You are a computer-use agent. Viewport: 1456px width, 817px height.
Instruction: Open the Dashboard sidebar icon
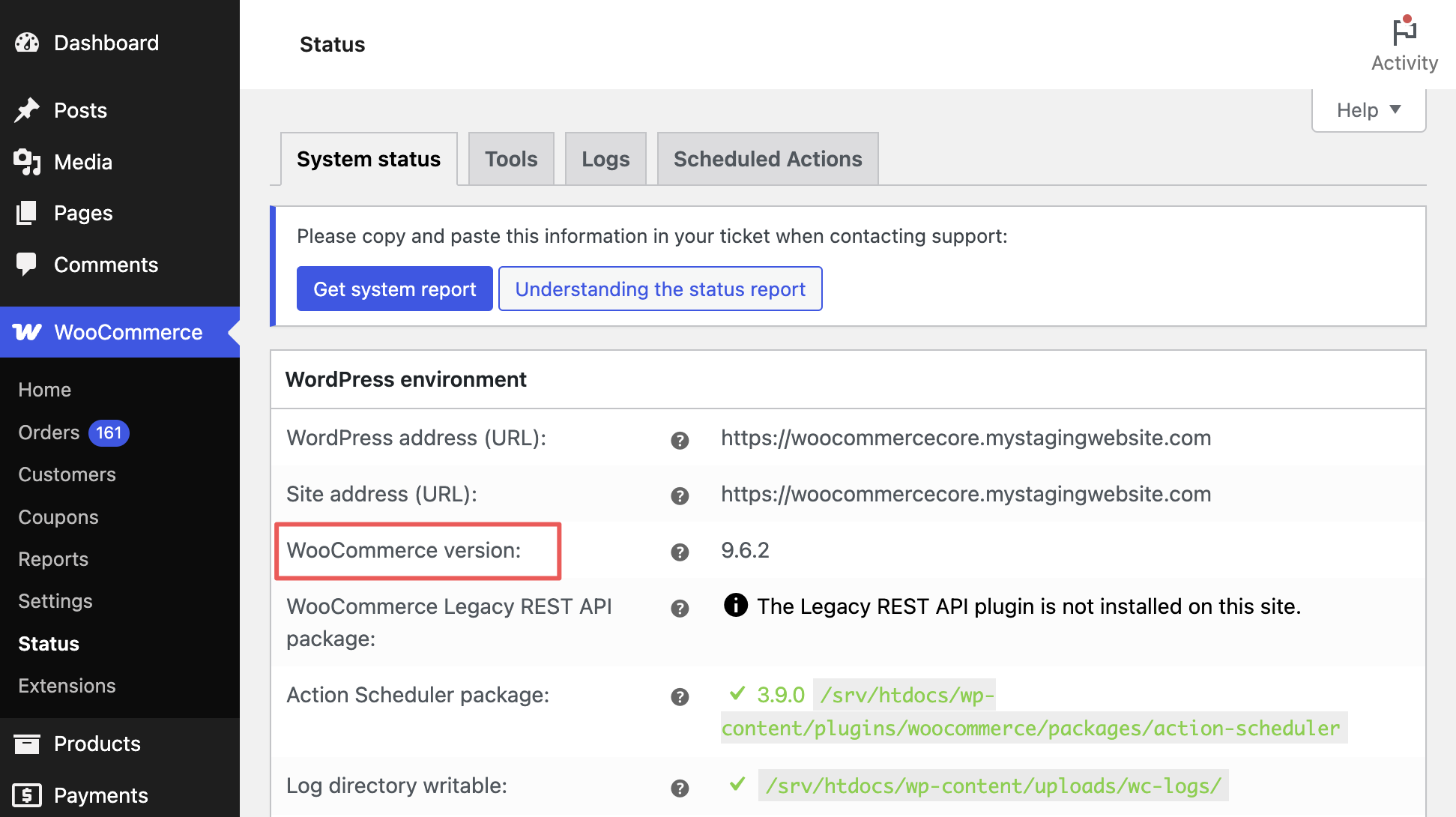(x=26, y=43)
